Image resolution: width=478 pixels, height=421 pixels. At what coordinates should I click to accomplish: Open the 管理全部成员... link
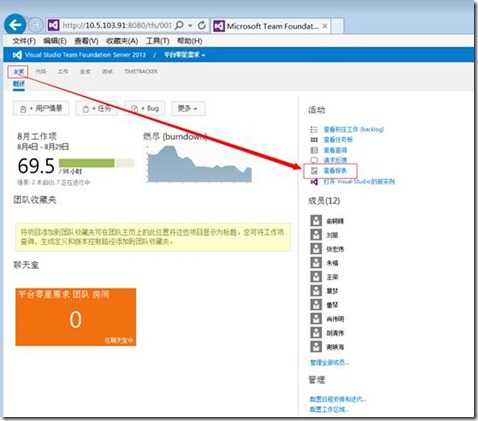pos(330,362)
